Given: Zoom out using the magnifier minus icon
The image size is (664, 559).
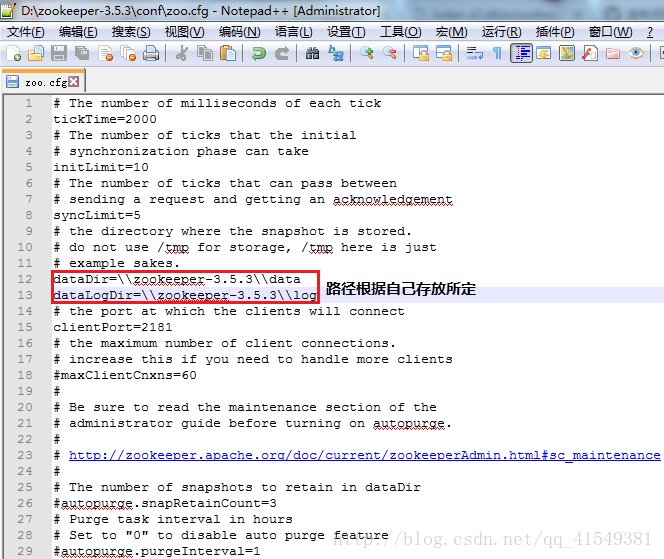Looking at the screenshot, I should coord(390,53).
